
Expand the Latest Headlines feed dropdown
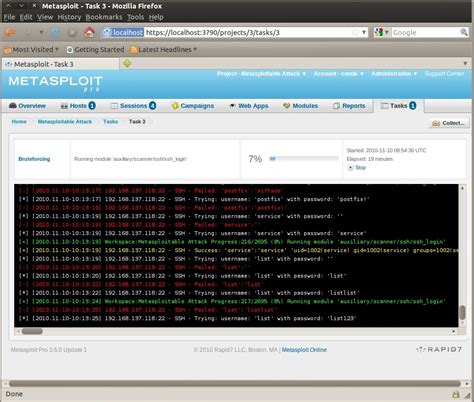click(164, 50)
